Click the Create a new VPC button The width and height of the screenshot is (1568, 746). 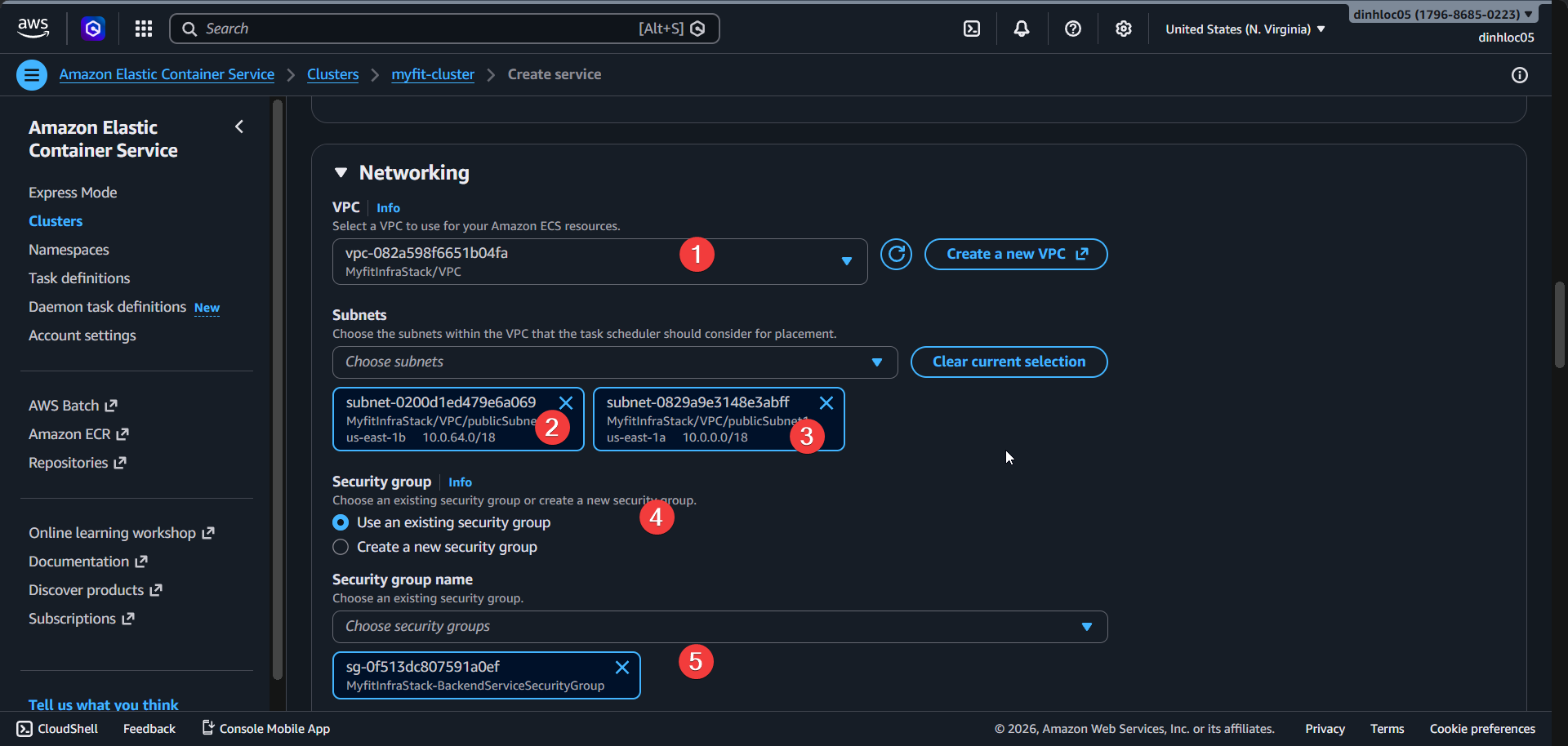pyautogui.click(x=1015, y=254)
